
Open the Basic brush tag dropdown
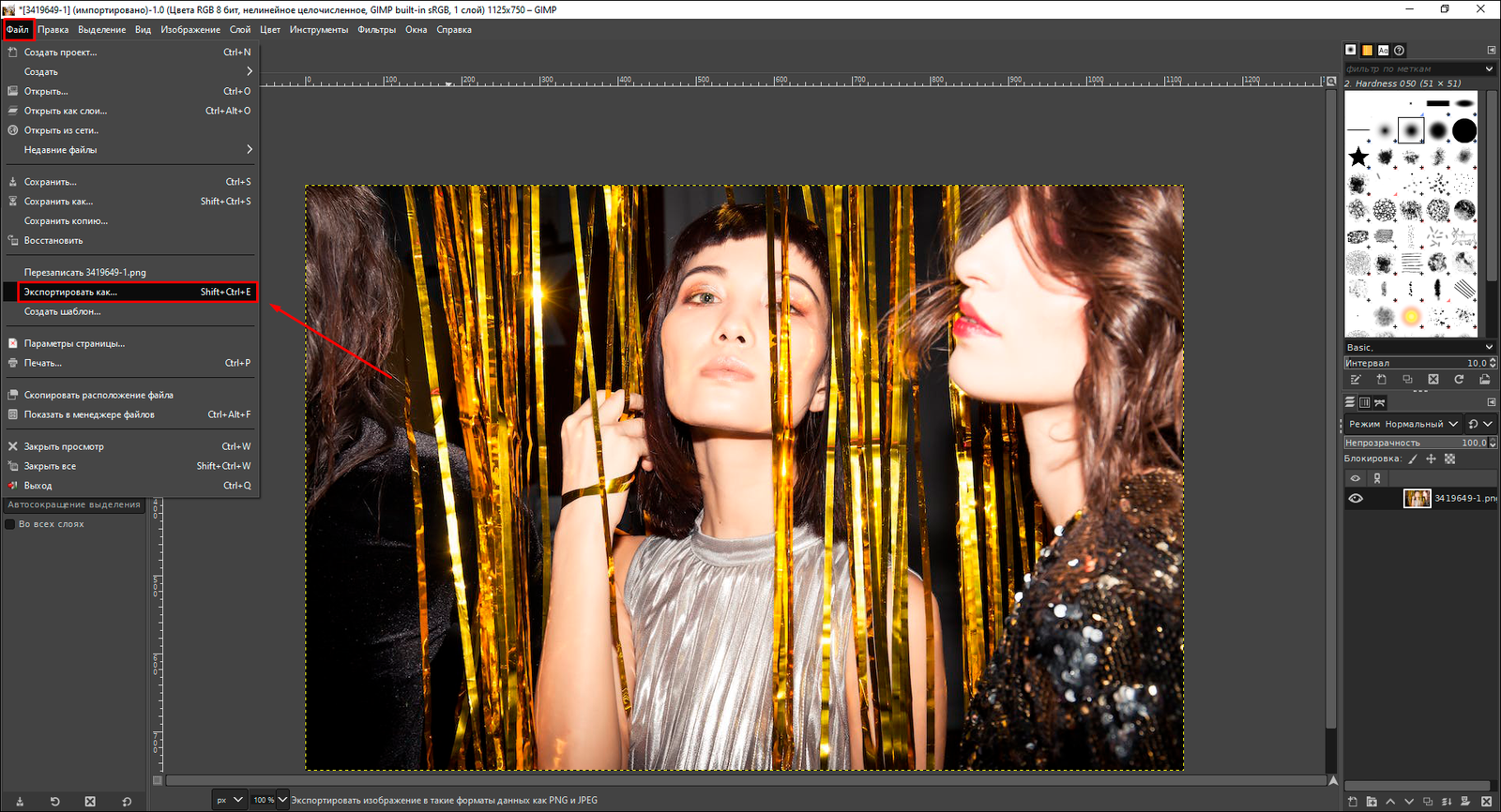click(1419, 347)
